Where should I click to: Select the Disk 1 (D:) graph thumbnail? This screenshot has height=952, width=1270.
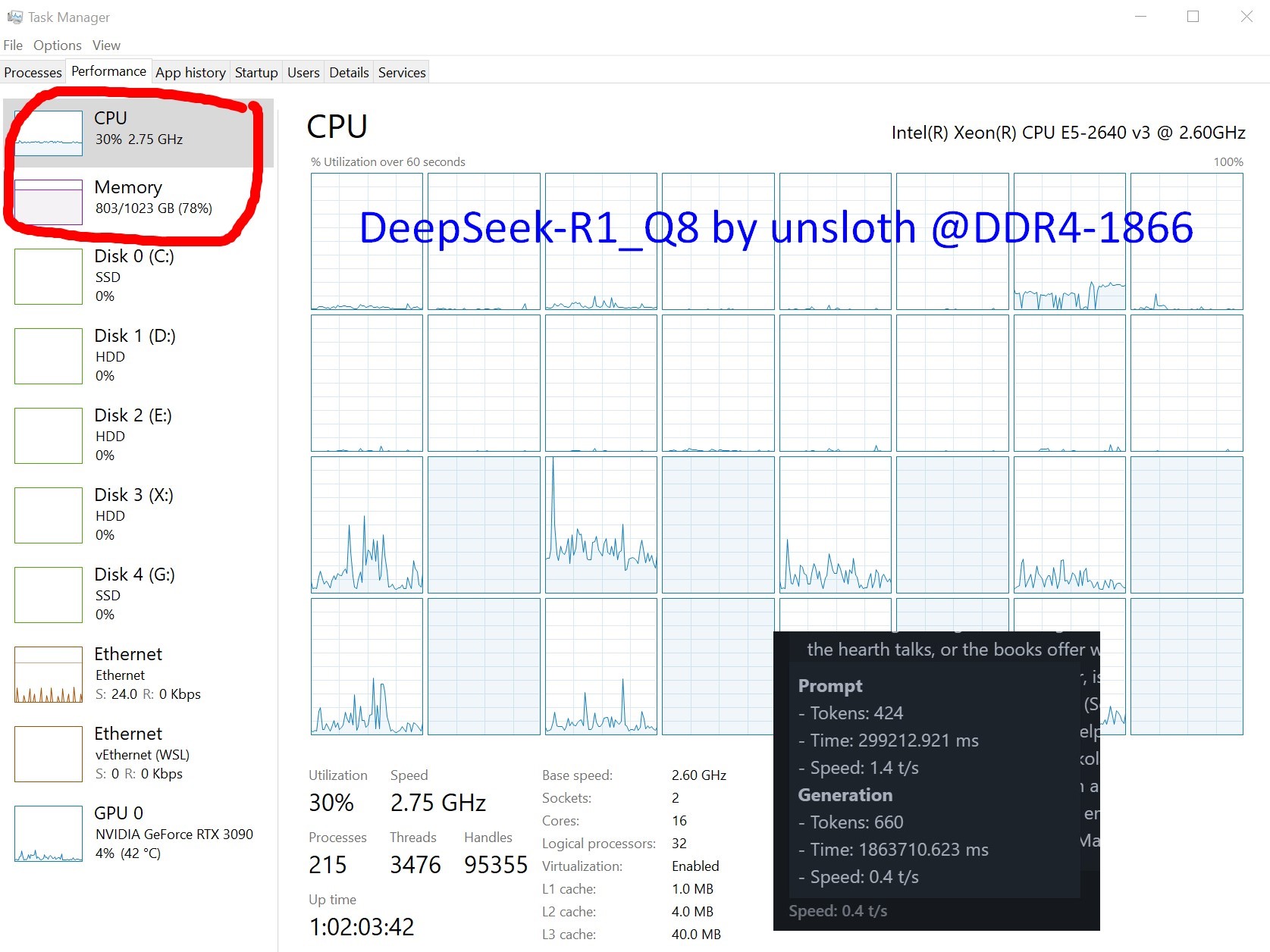[x=49, y=356]
